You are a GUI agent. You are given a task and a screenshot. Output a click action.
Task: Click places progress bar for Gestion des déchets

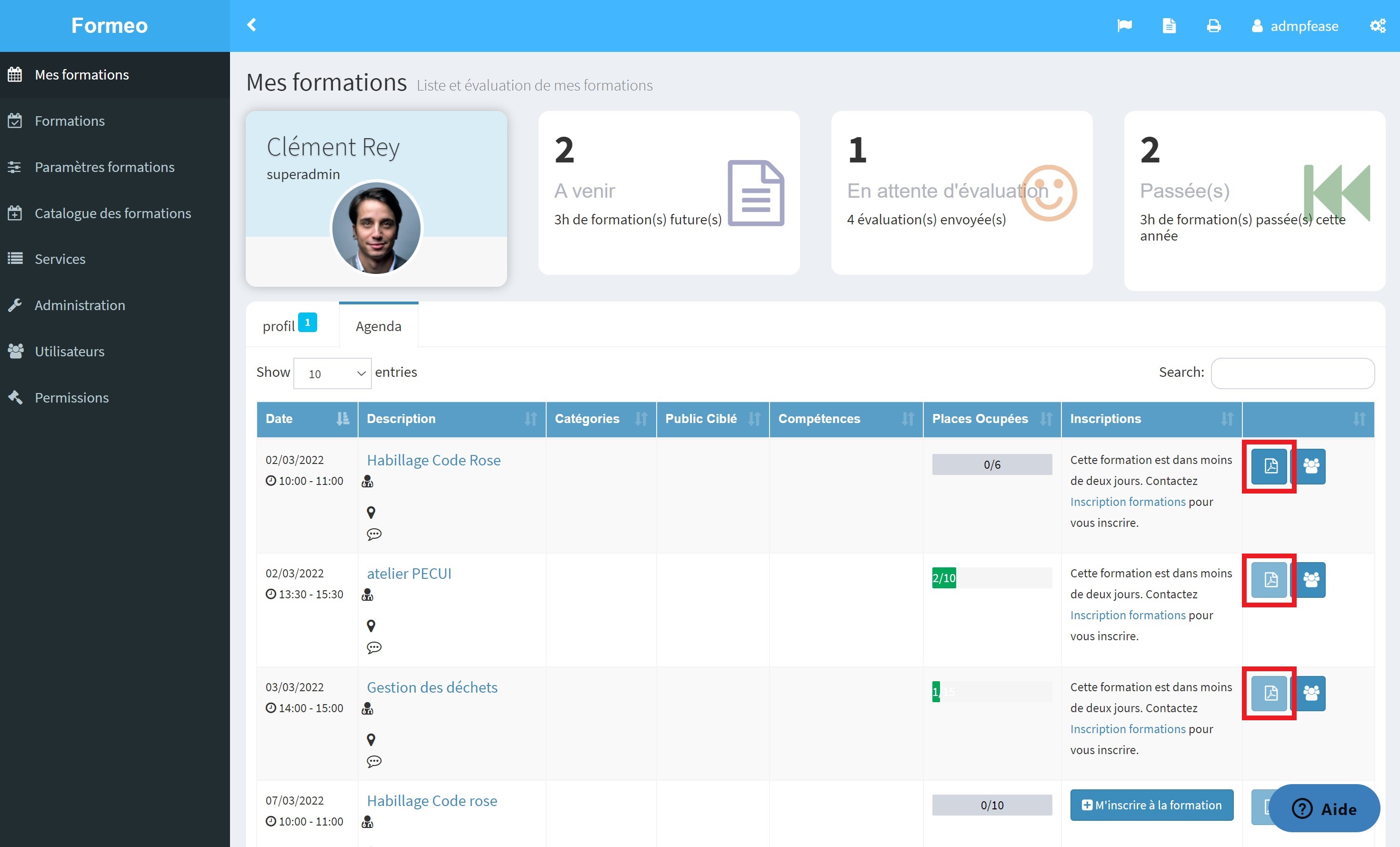[992, 691]
